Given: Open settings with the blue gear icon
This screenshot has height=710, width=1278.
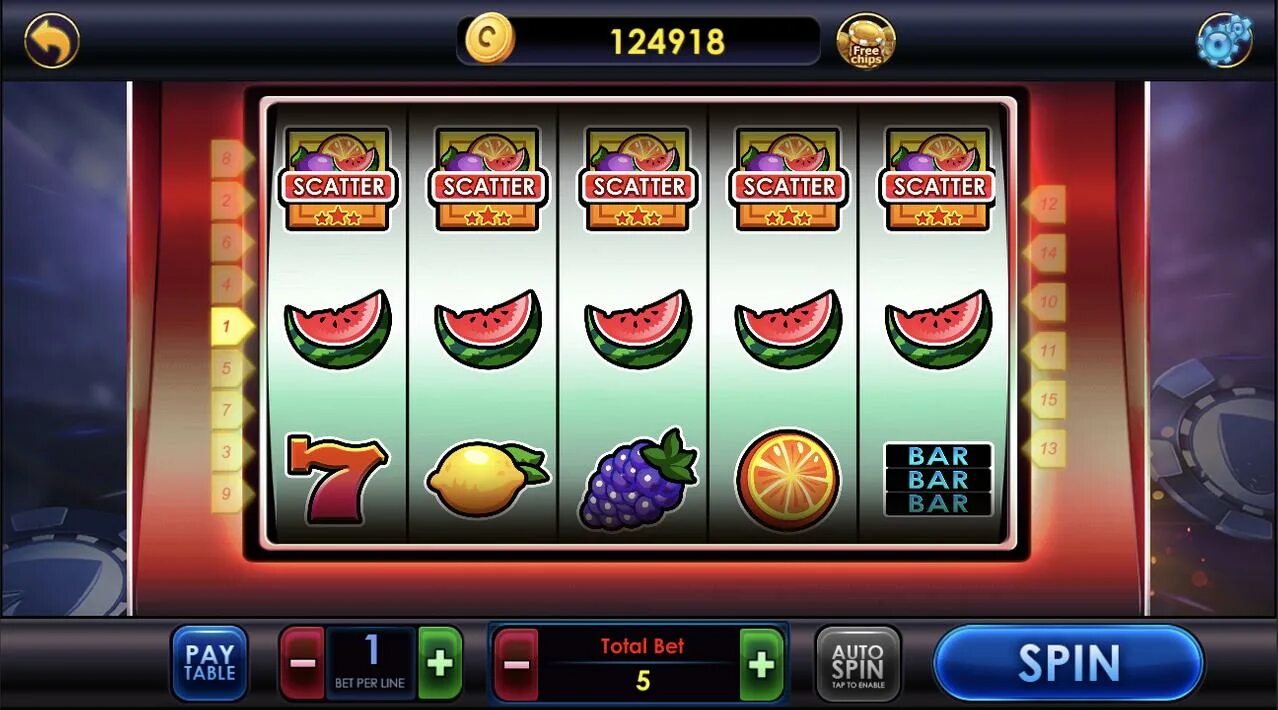Looking at the screenshot, I should [x=1224, y=40].
